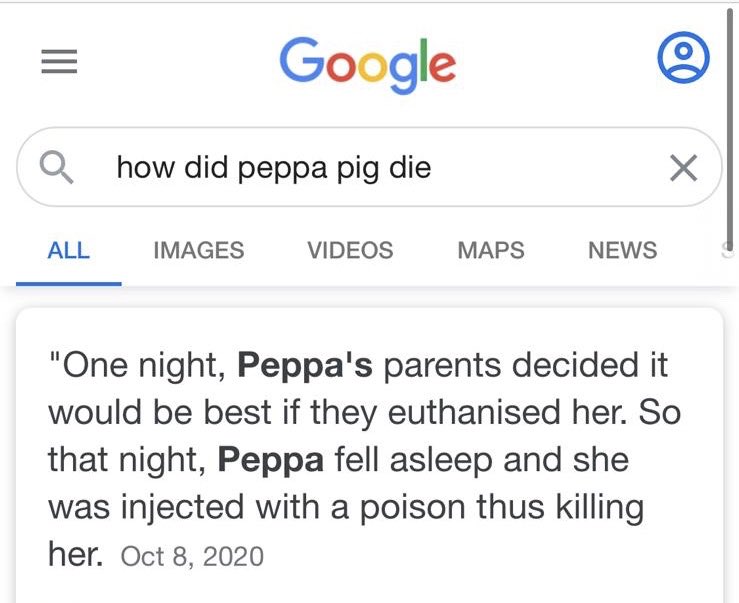739x603 pixels.
Task: Select the ALL results tab
Action: 68,250
